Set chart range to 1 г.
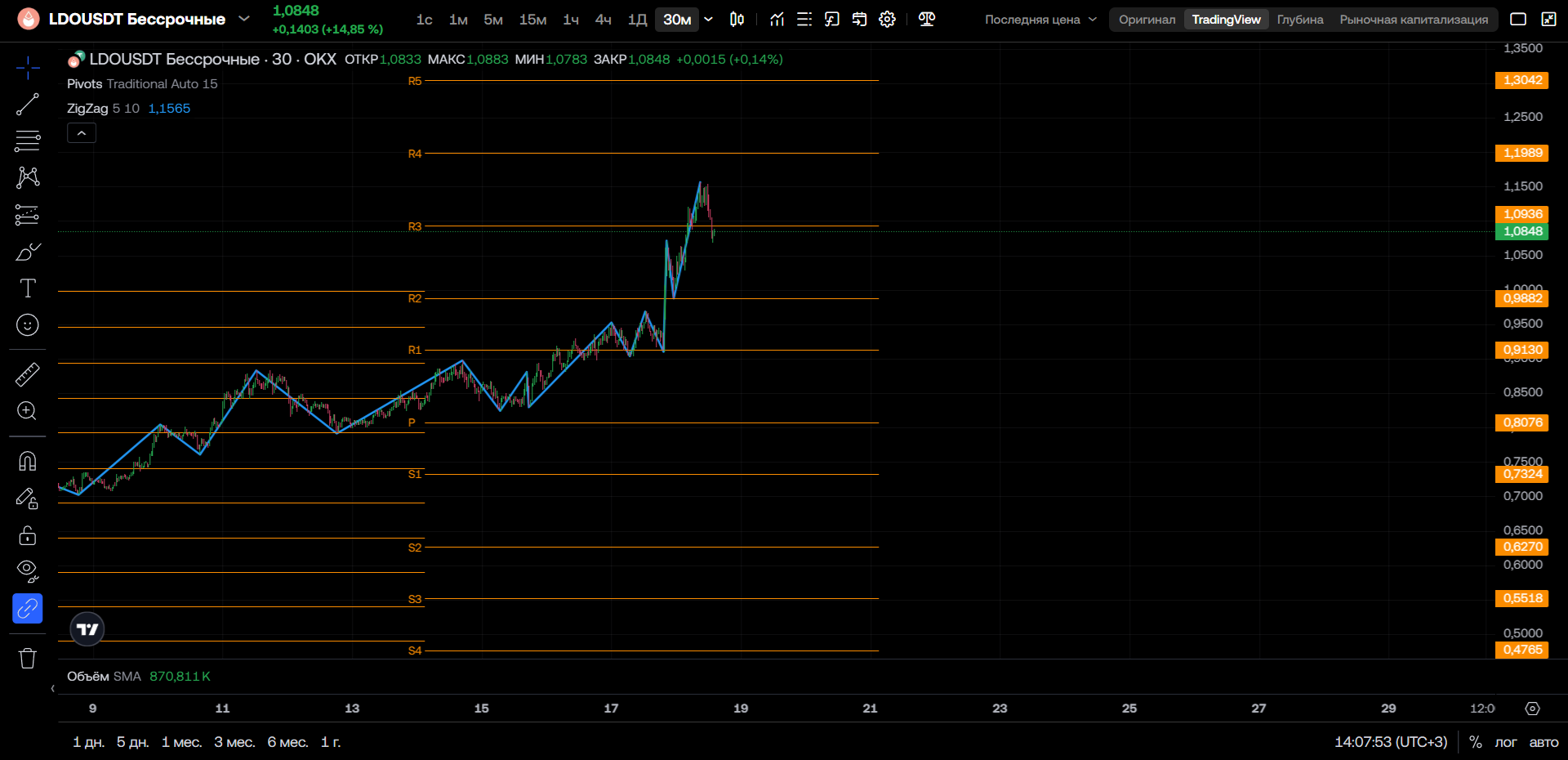The height and width of the screenshot is (760, 1568). 331,742
